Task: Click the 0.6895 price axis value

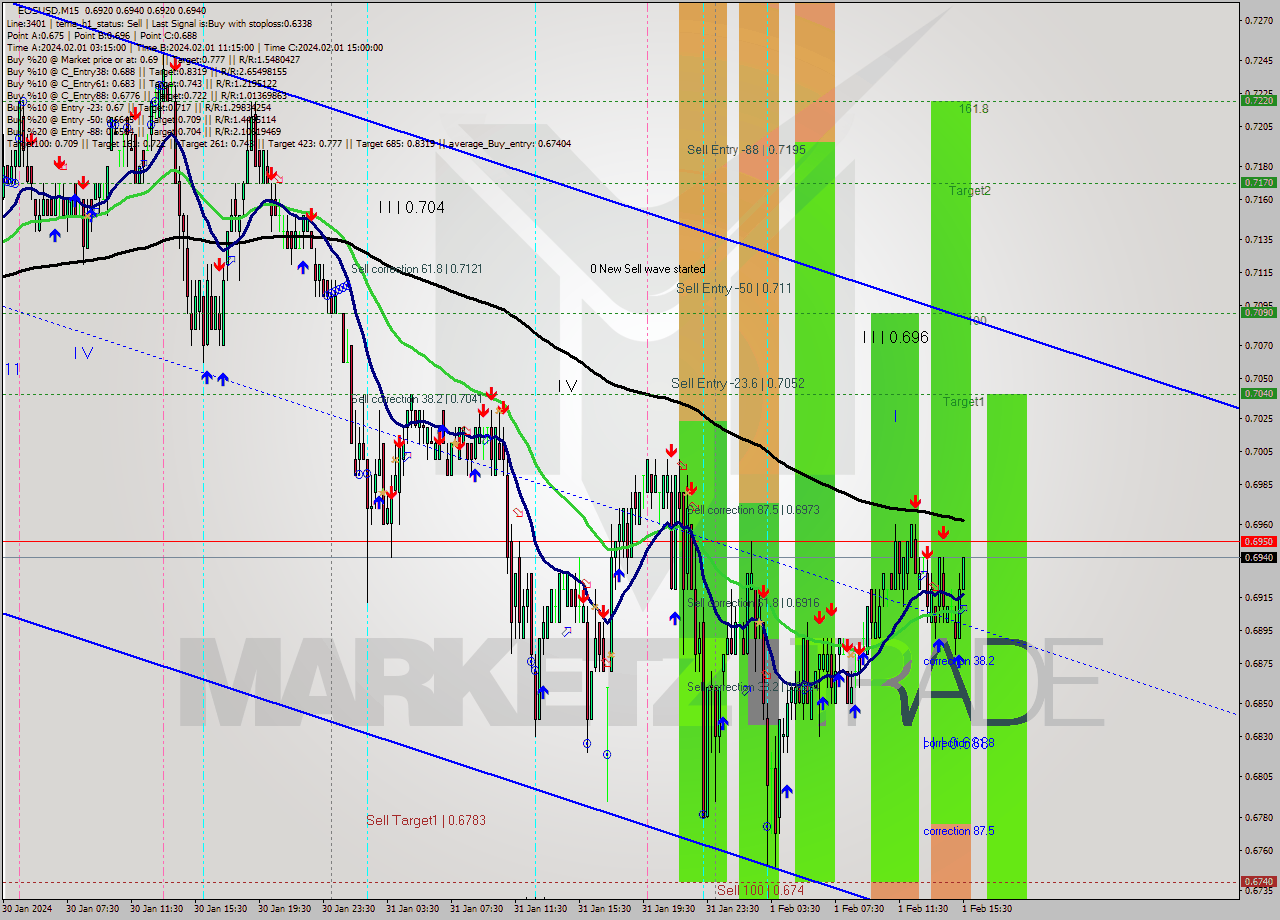Action: pyautogui.click(x=1258, y=630)
